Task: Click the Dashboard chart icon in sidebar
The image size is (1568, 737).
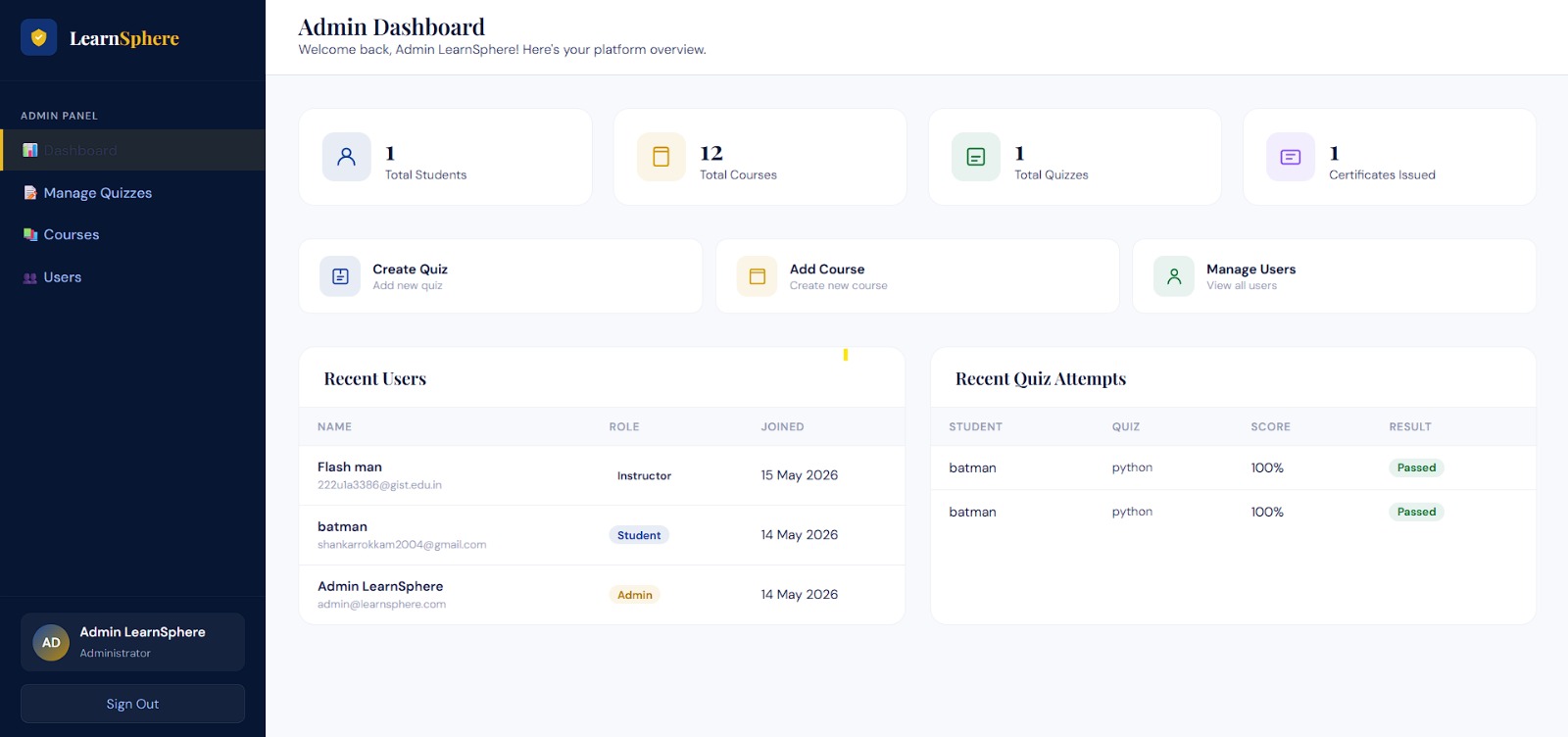Action: [30, 150]
